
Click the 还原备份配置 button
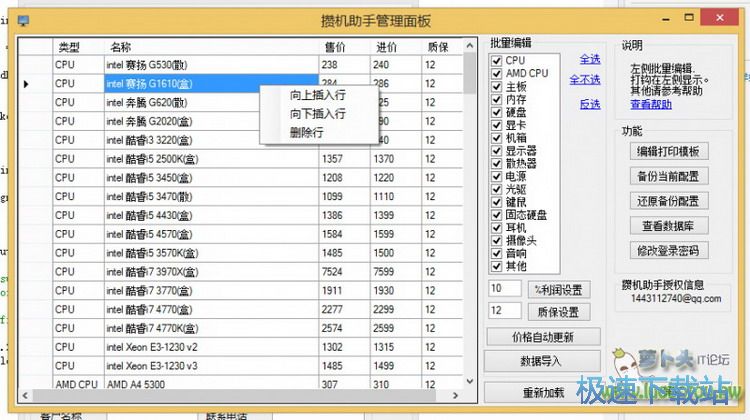coord(669,201)
